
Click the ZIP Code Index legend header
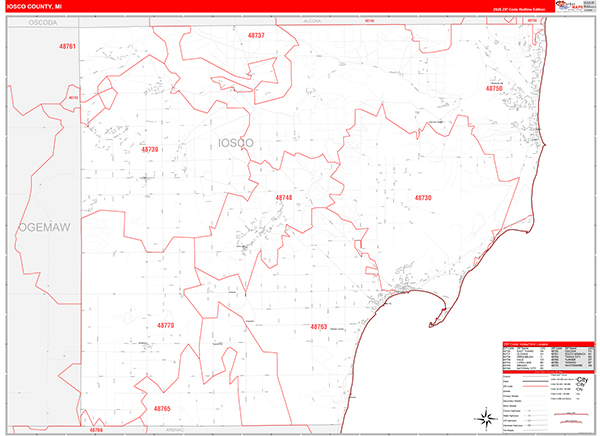point(548,344)
